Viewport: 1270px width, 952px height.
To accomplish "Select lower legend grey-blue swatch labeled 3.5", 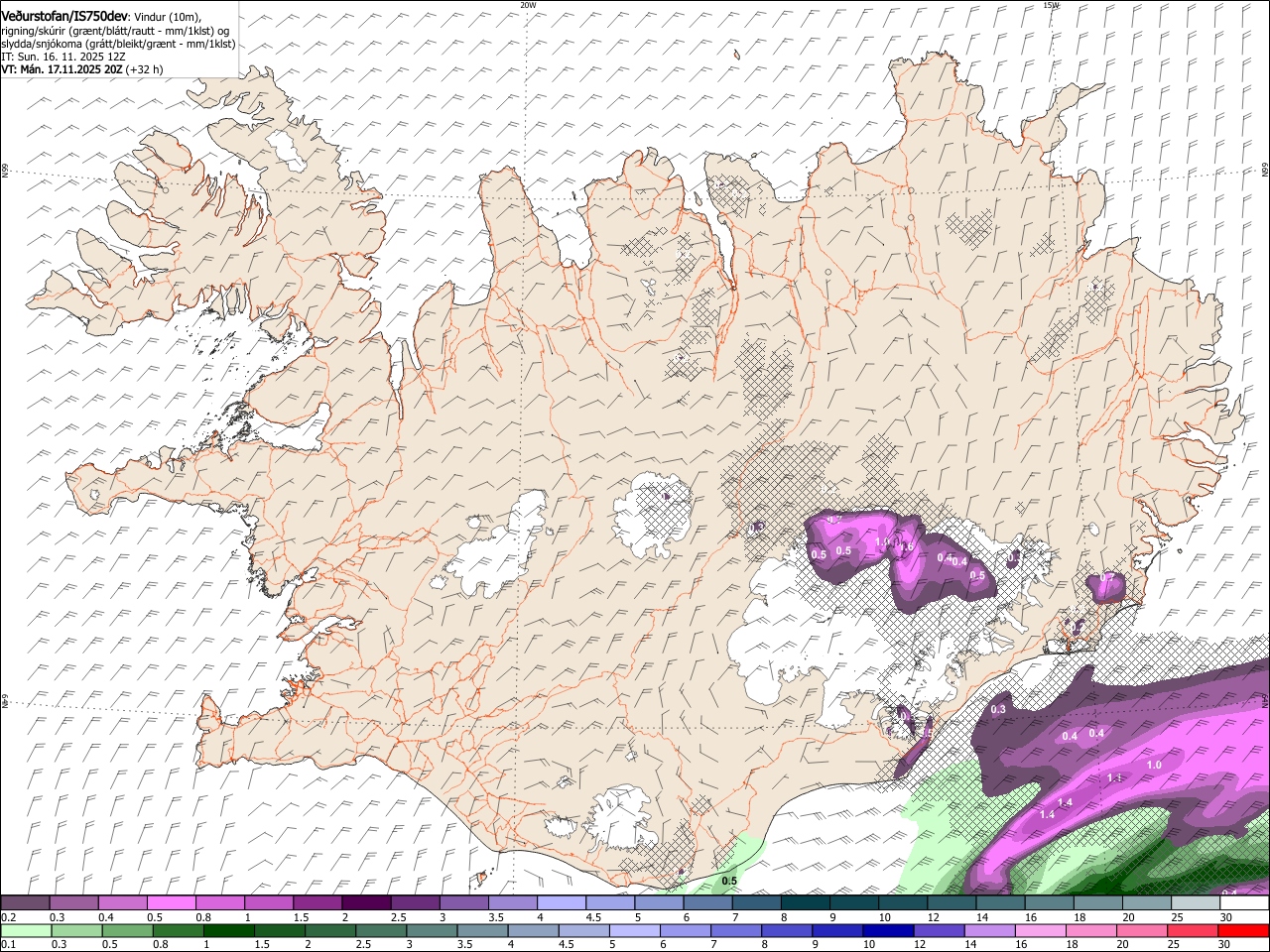I will coord(482,930).
